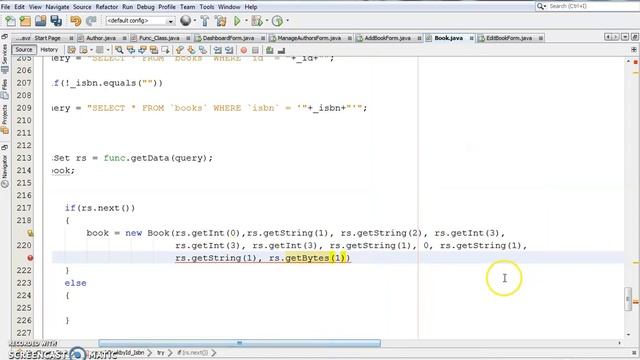
Task: Open the File menu
Action: pos(5,7)
